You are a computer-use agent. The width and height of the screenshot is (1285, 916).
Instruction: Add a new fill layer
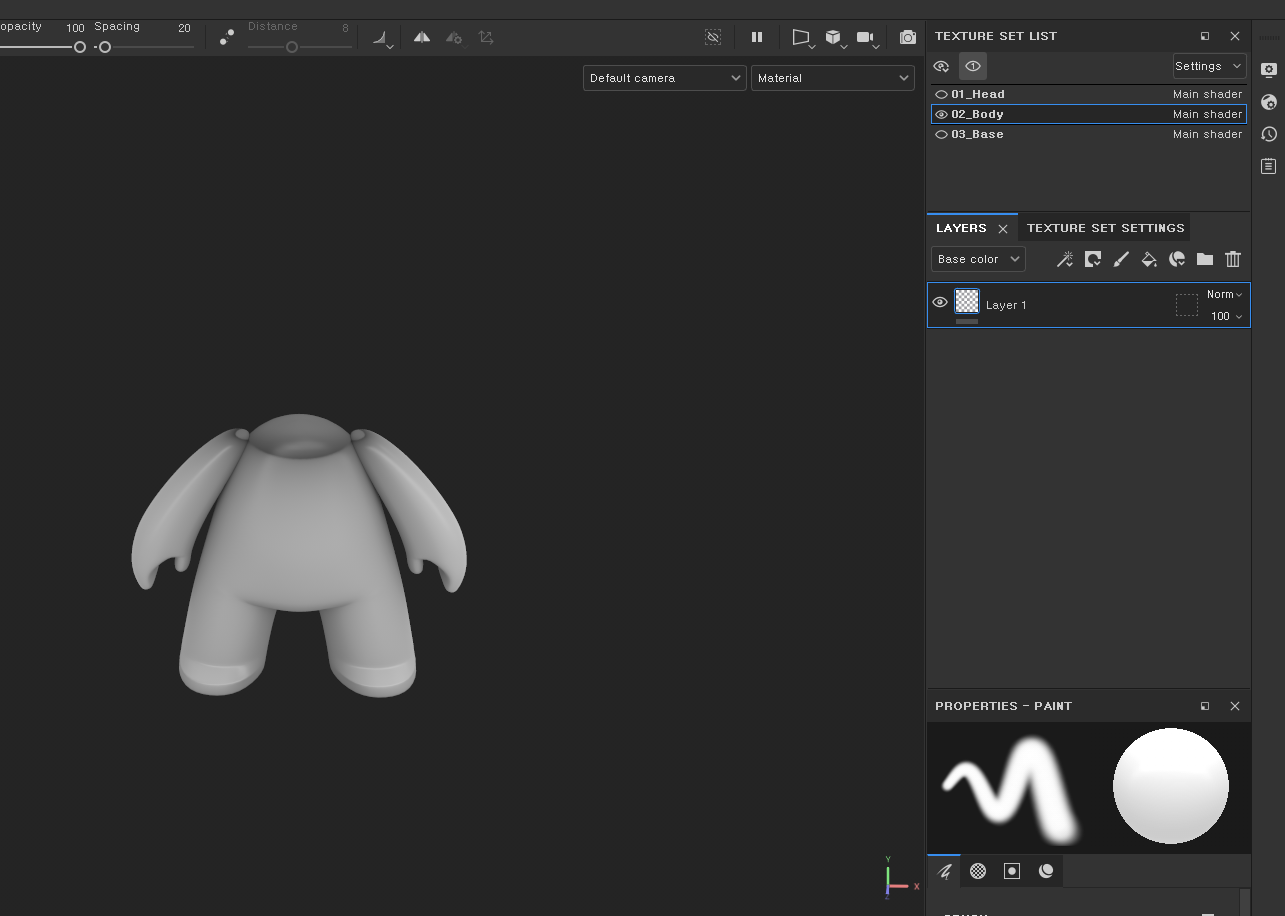1149,259
